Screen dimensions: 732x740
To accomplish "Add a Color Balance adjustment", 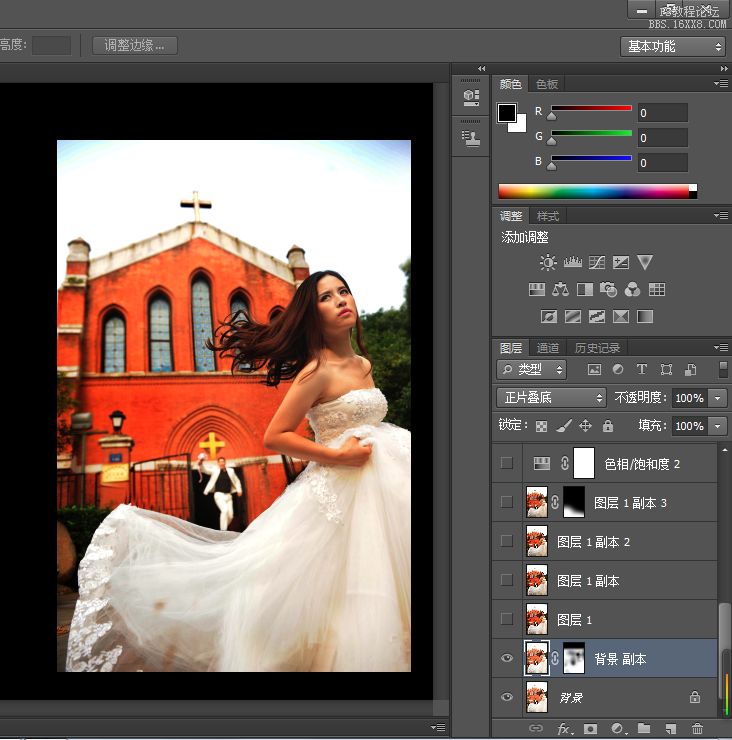I will pos(560,289).
